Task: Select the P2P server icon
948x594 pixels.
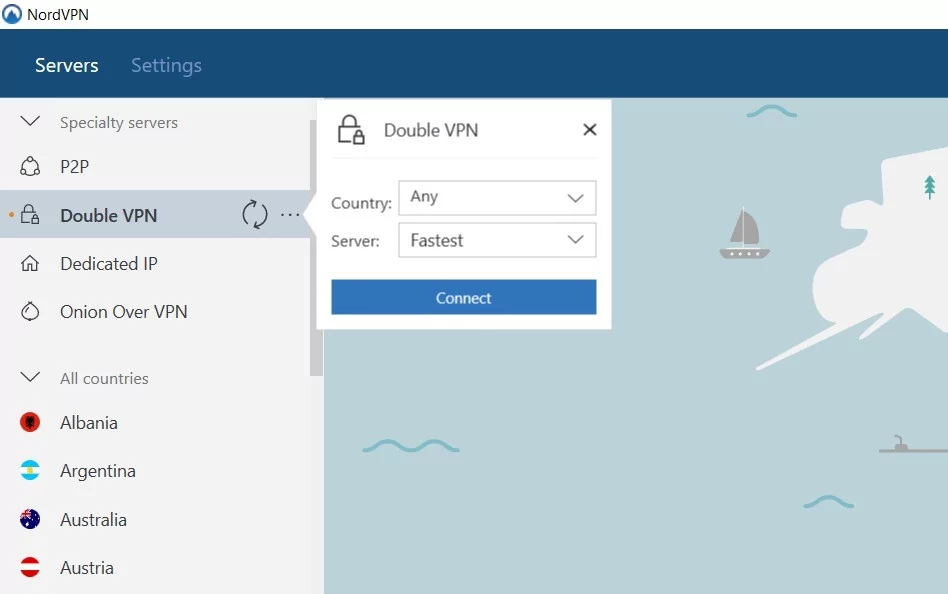Action: [x=30, y=166]
